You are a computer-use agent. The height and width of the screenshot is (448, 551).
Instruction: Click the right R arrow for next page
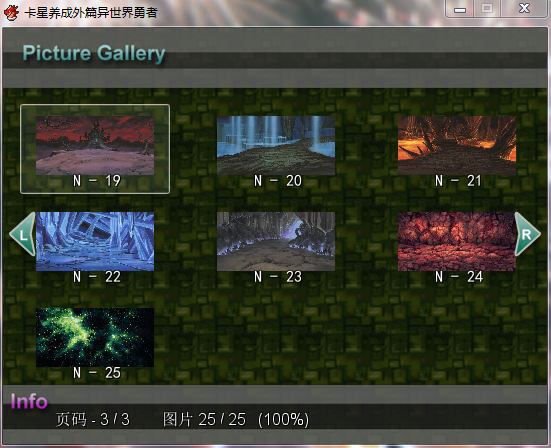click(x=527, y=234)
